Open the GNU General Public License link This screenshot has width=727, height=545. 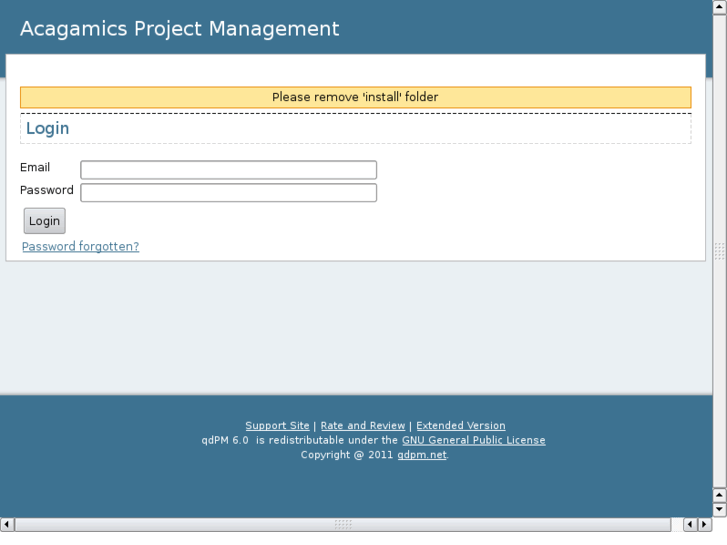click(x=473, y=440)
